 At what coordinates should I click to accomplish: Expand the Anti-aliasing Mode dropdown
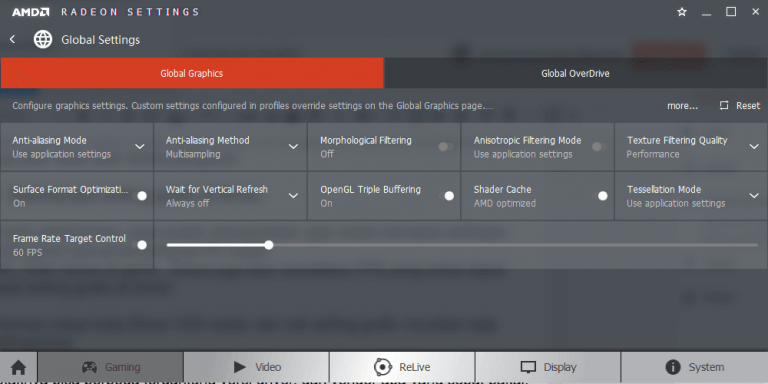pos(140,146)
